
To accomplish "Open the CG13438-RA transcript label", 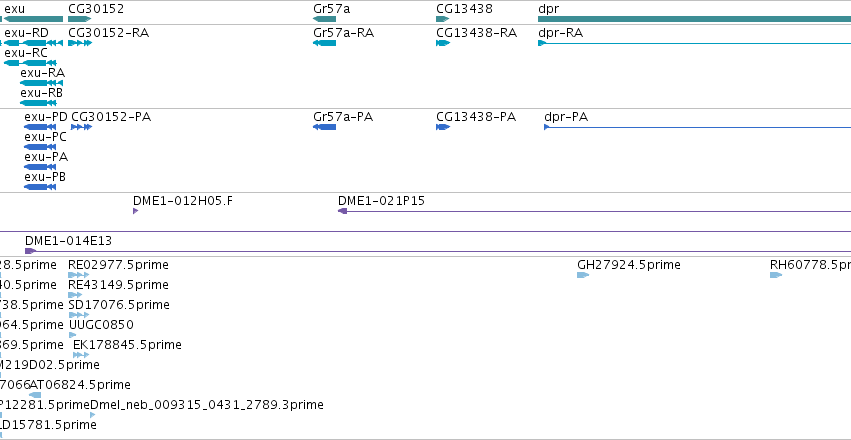I will click(x=477, y=33).
